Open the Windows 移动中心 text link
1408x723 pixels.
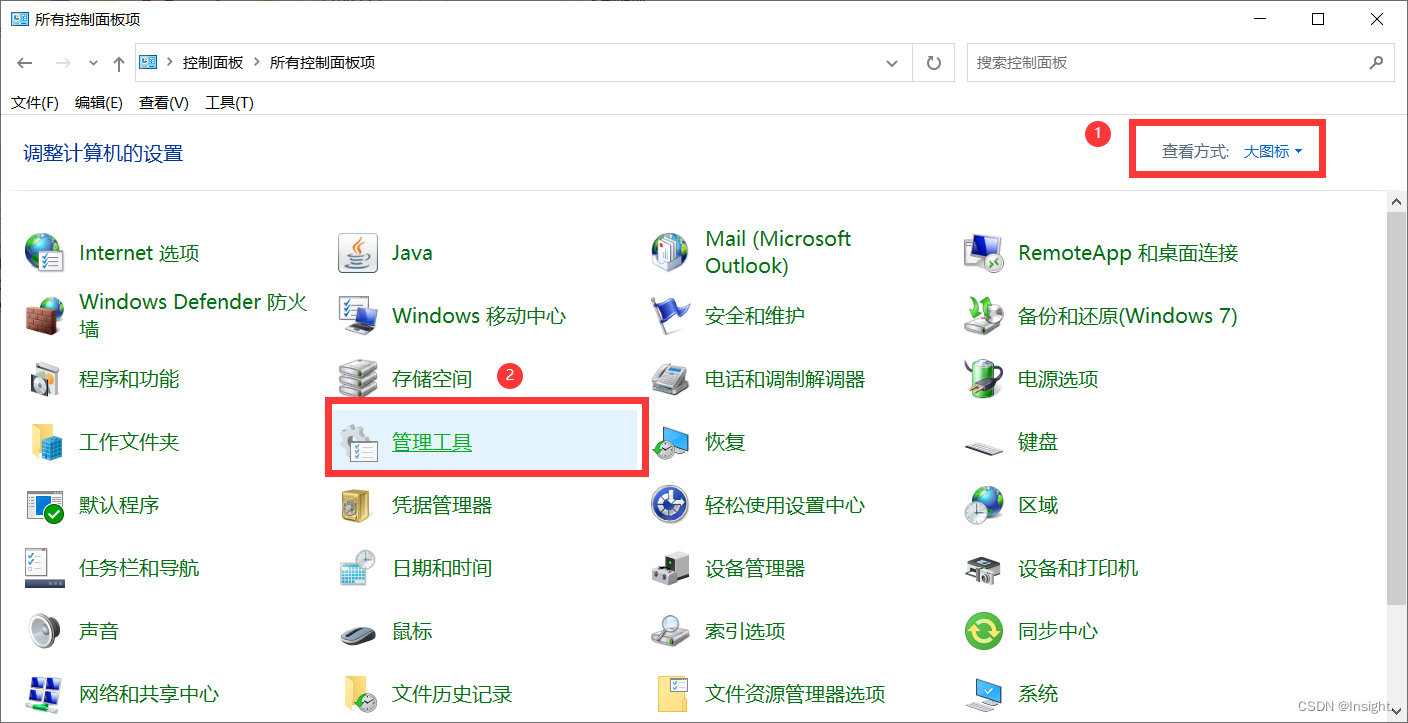click(479, 316)
